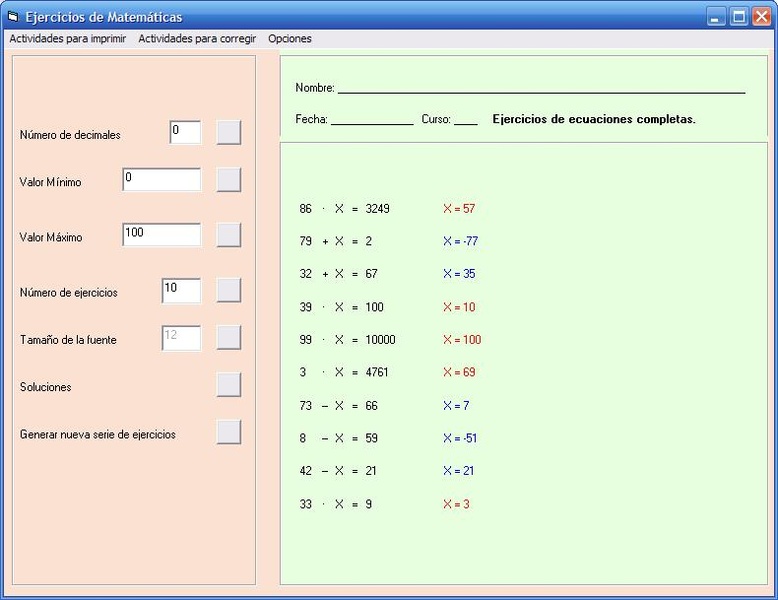Open the Opciones menu

(290, 39)
